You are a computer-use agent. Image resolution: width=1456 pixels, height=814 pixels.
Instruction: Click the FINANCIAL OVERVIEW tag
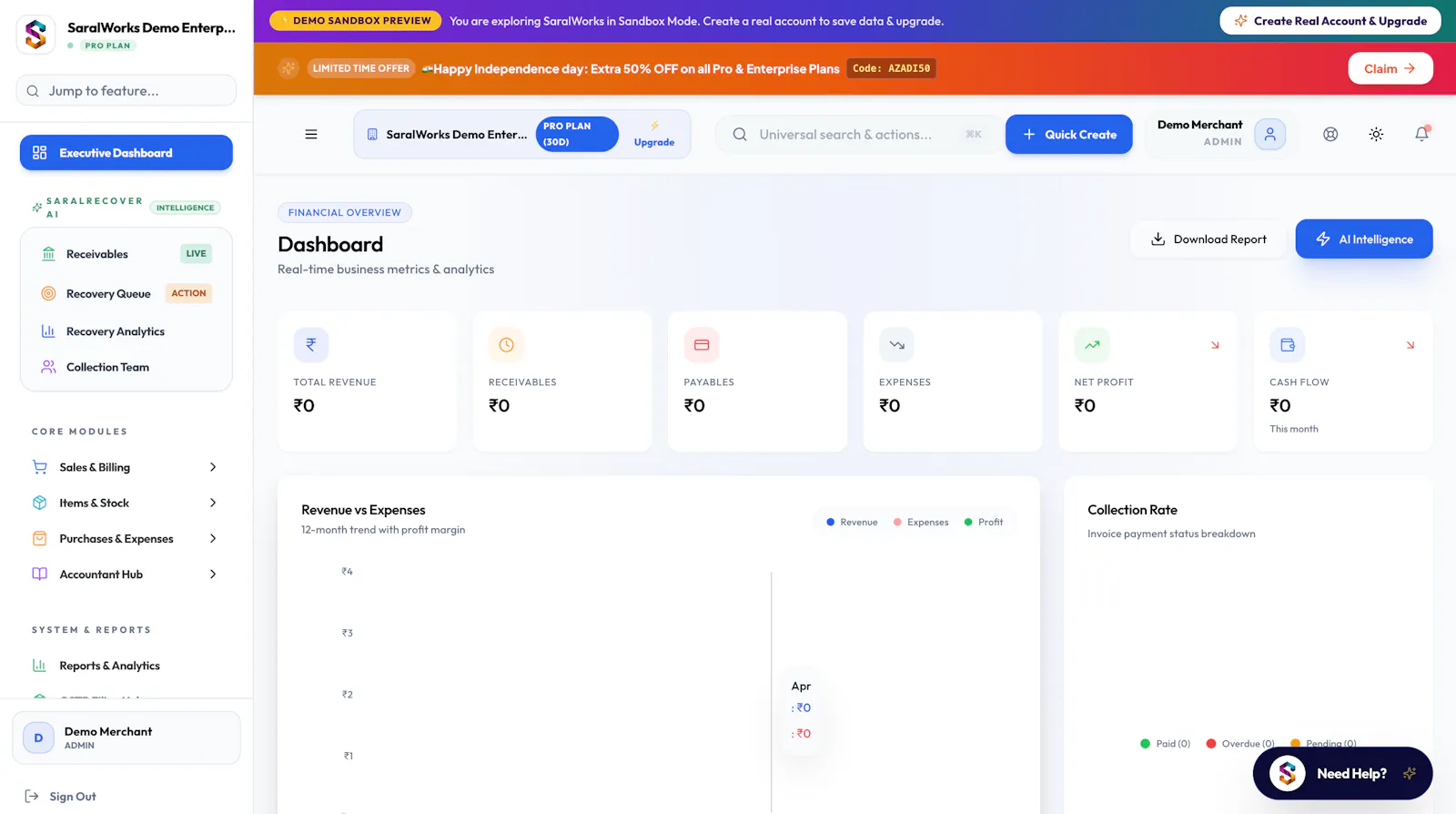point(345,213)
